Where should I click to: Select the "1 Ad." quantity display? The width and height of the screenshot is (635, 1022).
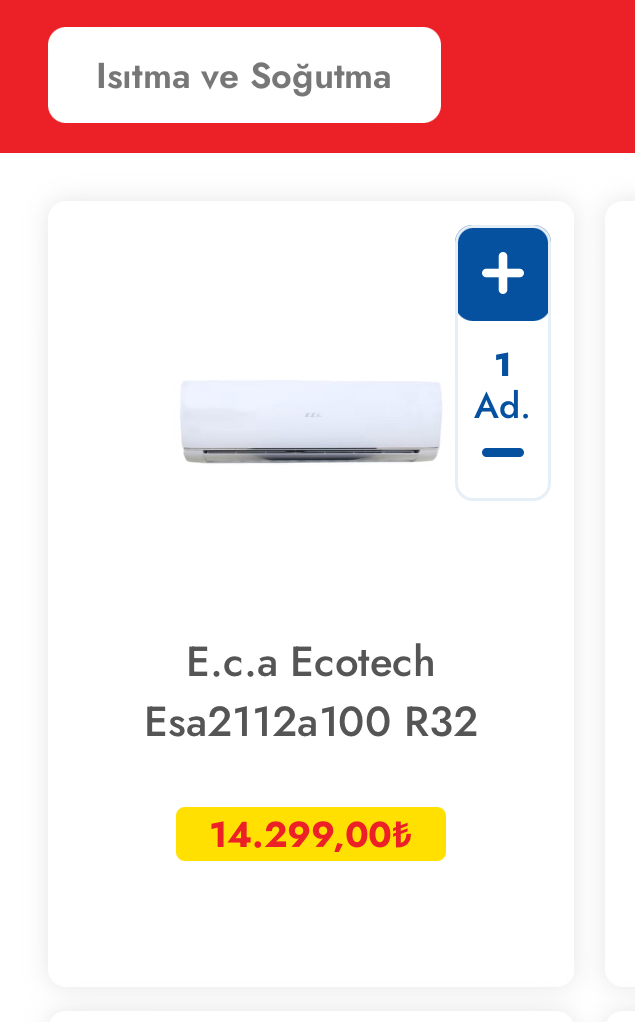tap(503, 387)
